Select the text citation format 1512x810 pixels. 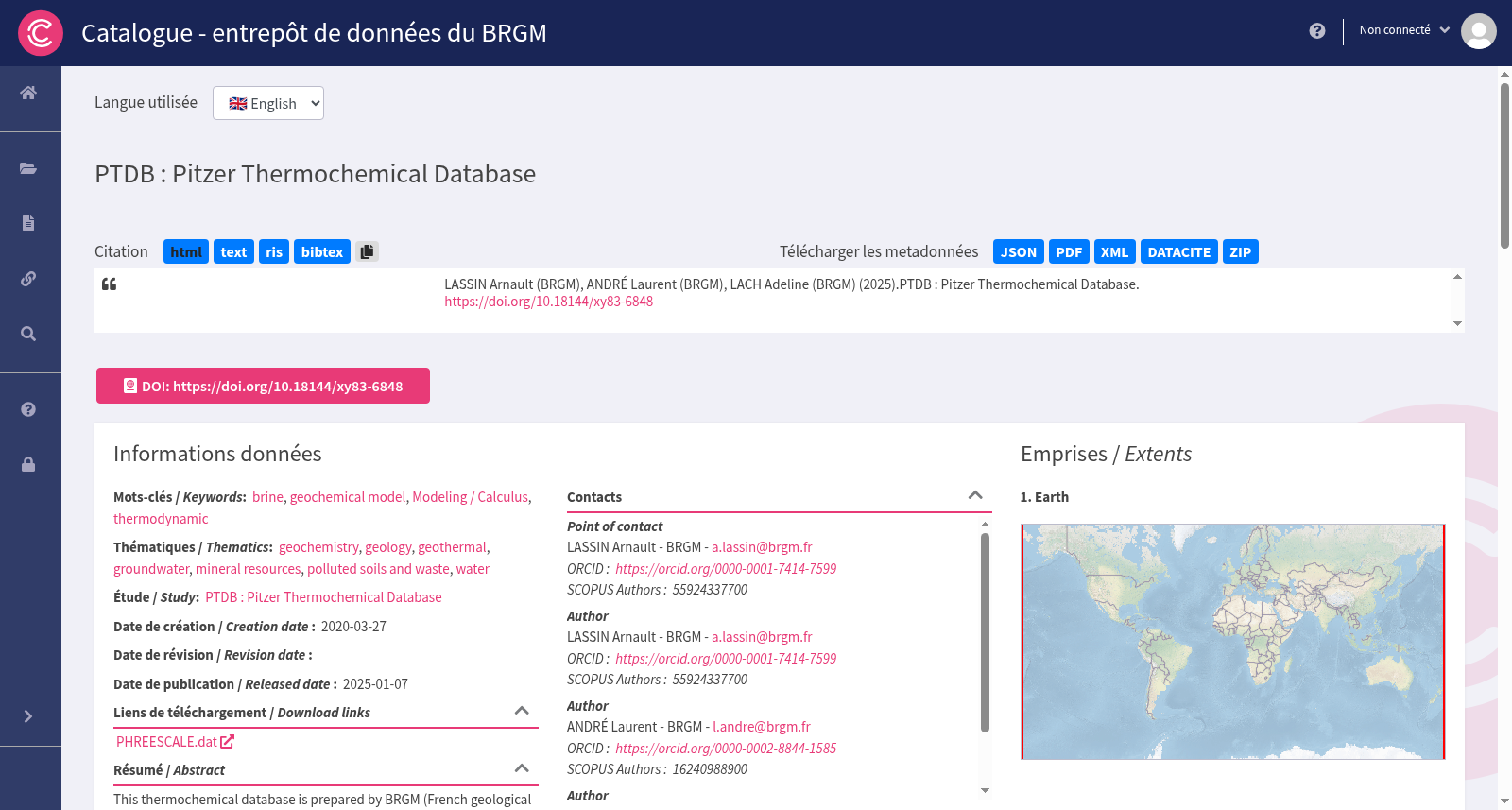click(233, 251)
